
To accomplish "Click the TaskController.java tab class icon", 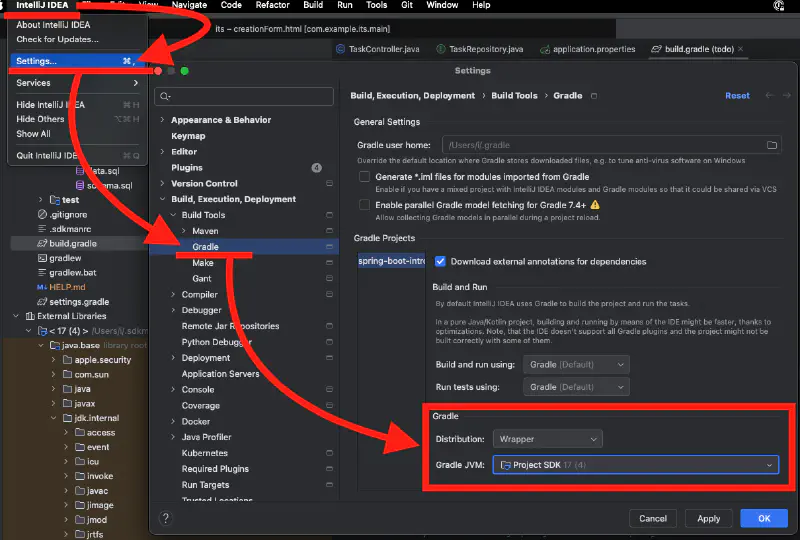I will tap(341, 49).
